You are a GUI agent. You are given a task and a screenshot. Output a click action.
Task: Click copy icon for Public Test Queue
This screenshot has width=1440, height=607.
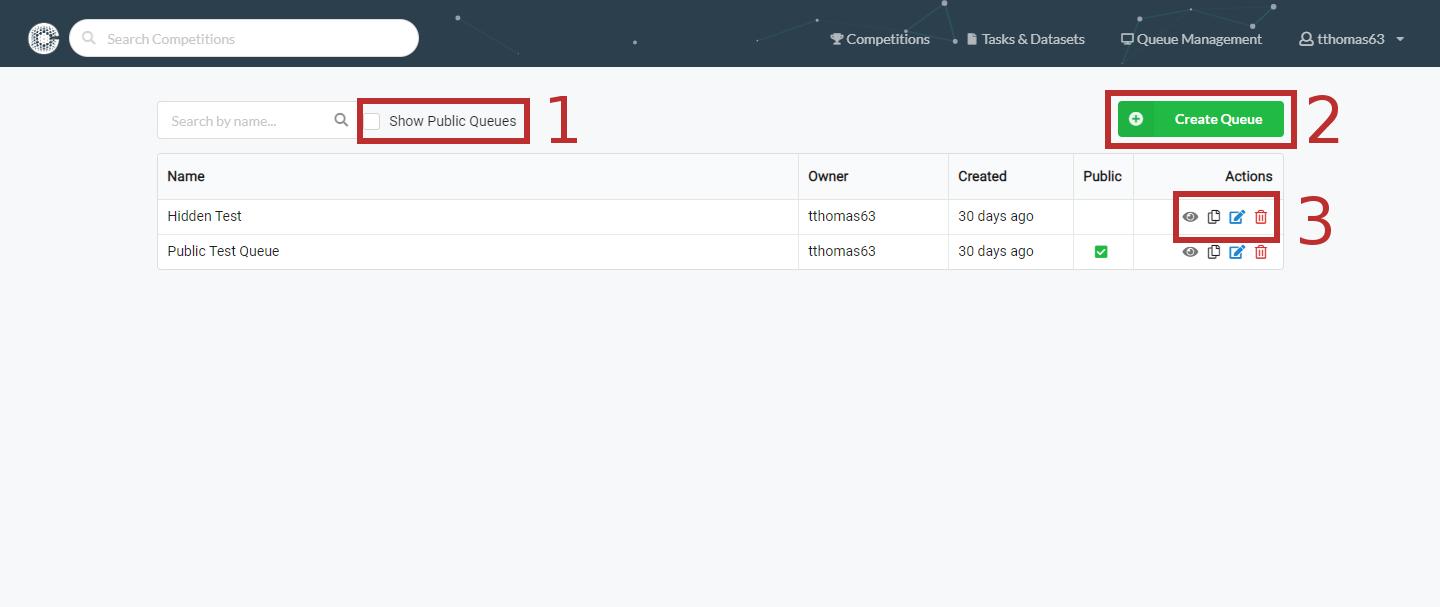click(x=1213, y=252)
